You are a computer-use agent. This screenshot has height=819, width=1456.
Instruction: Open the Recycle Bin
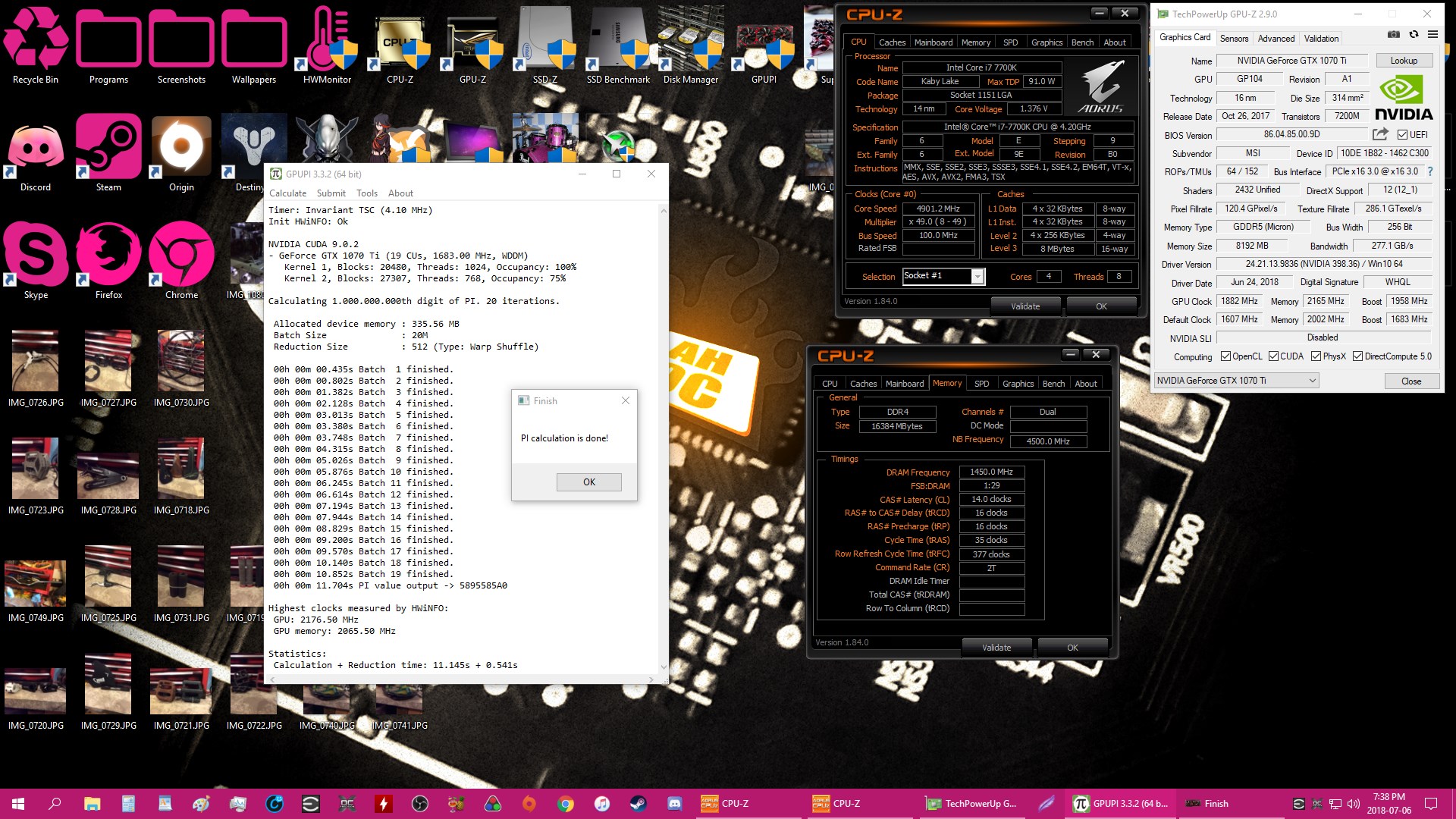coord(36,45)
